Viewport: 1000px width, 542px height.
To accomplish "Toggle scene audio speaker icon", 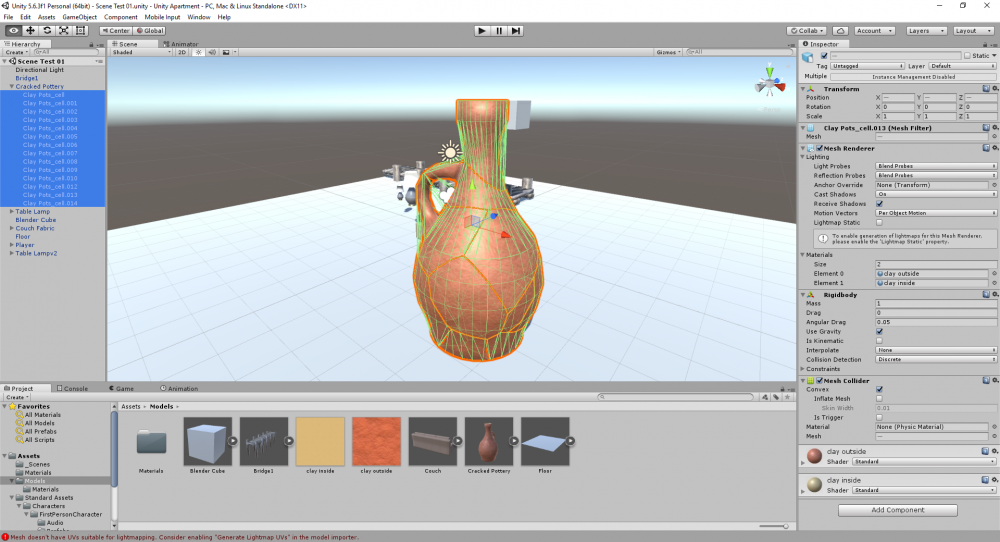I will pos(212,52).
